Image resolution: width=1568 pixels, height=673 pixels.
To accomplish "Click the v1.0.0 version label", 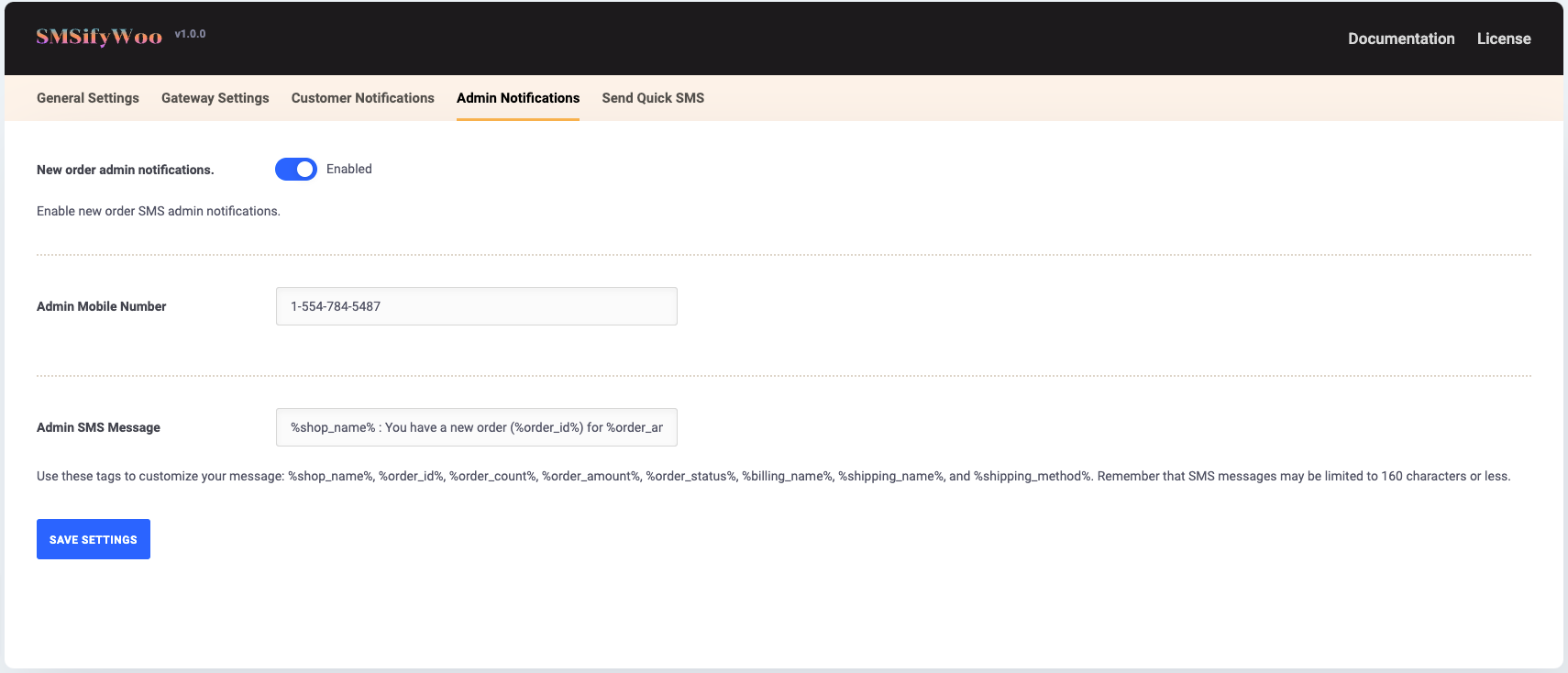I will [x=190, y=34].
